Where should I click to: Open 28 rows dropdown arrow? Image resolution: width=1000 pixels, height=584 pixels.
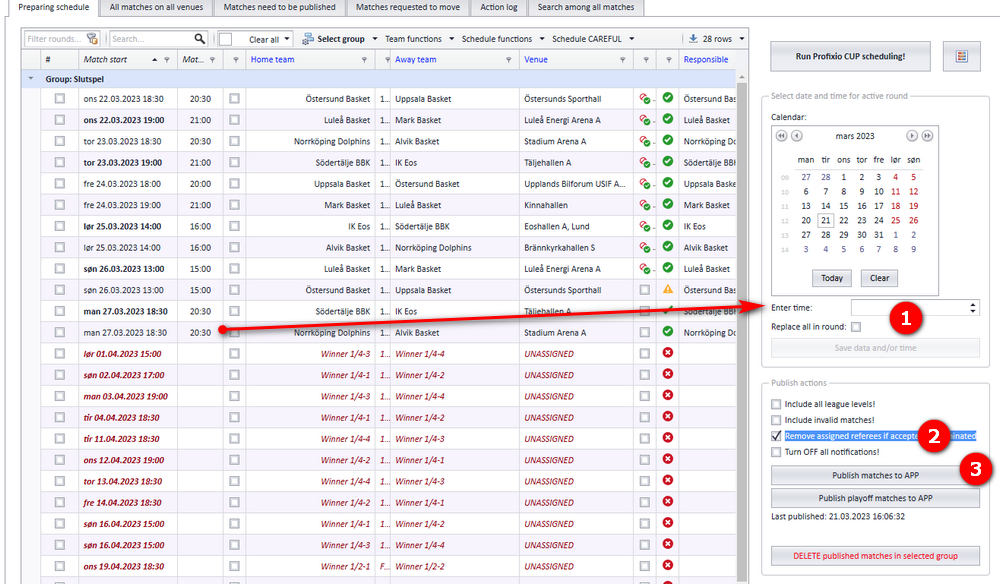point(742,39)
